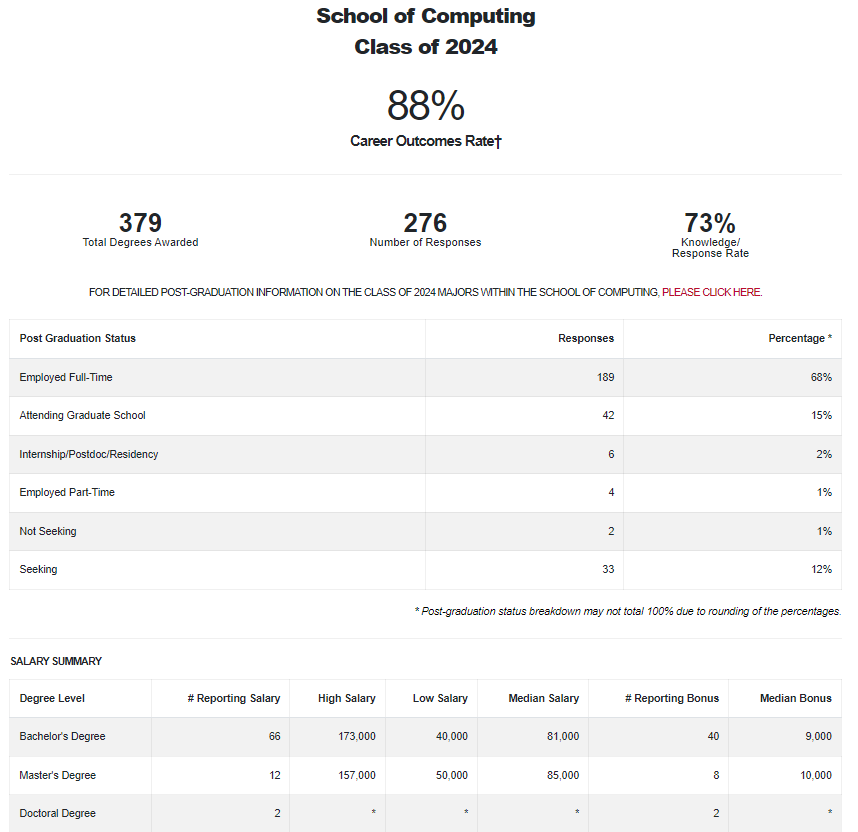This screenshot has height=832, width=858.
Task: Click the Degree Level column header
Action: (52, 698)
